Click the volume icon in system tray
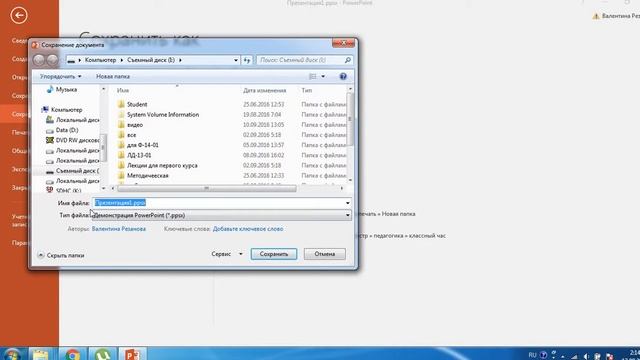Screen dimensions: 640x360 587,356
